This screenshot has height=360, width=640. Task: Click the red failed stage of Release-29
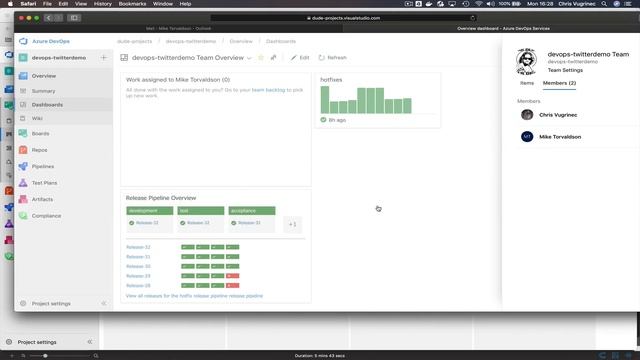pos(233,276)
